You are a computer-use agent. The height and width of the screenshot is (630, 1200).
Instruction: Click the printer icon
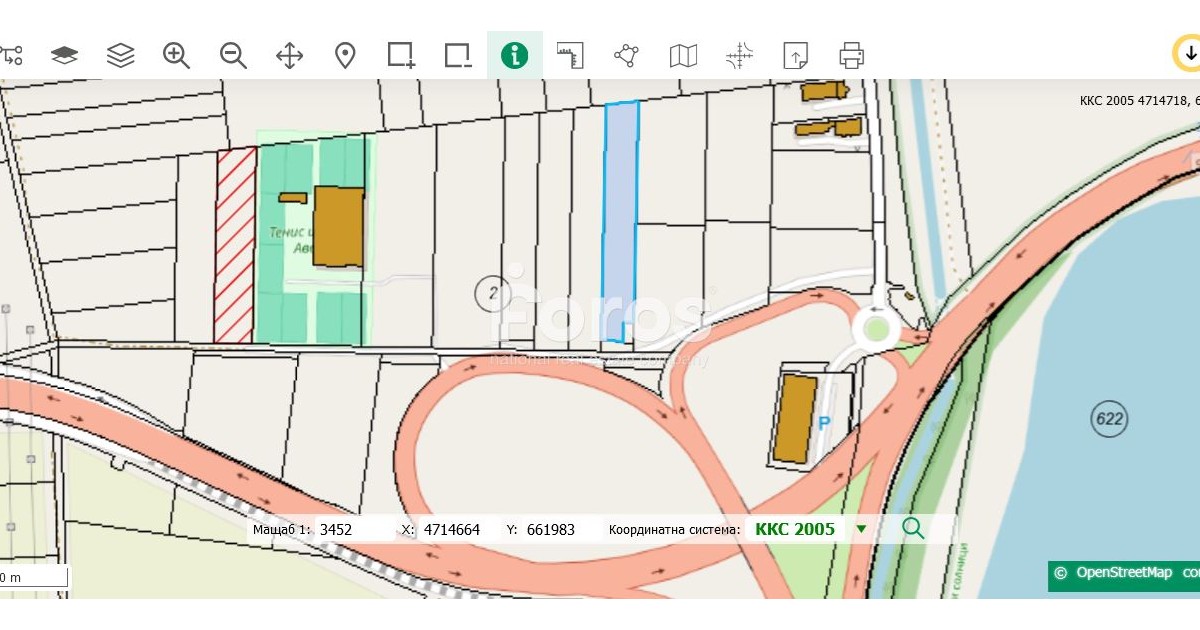852,55
